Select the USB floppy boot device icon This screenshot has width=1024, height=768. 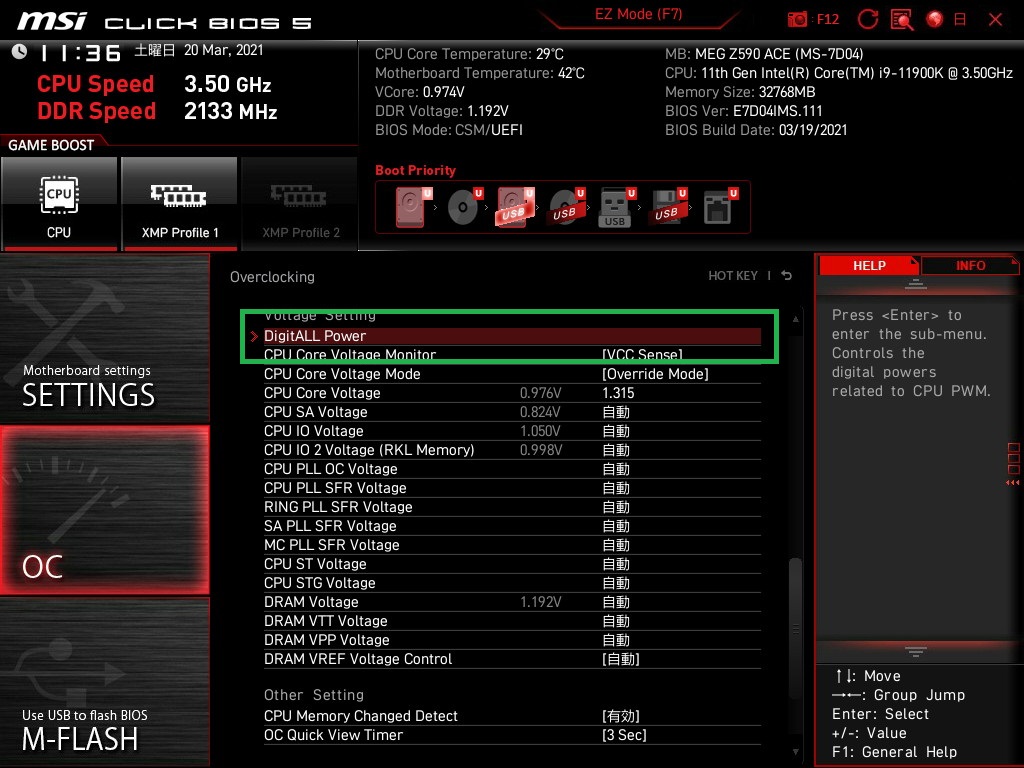pos(667,206)
